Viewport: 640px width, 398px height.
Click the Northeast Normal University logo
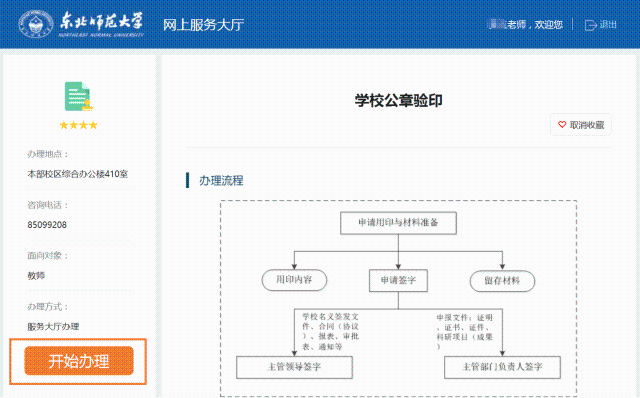(x=81, y=24)
